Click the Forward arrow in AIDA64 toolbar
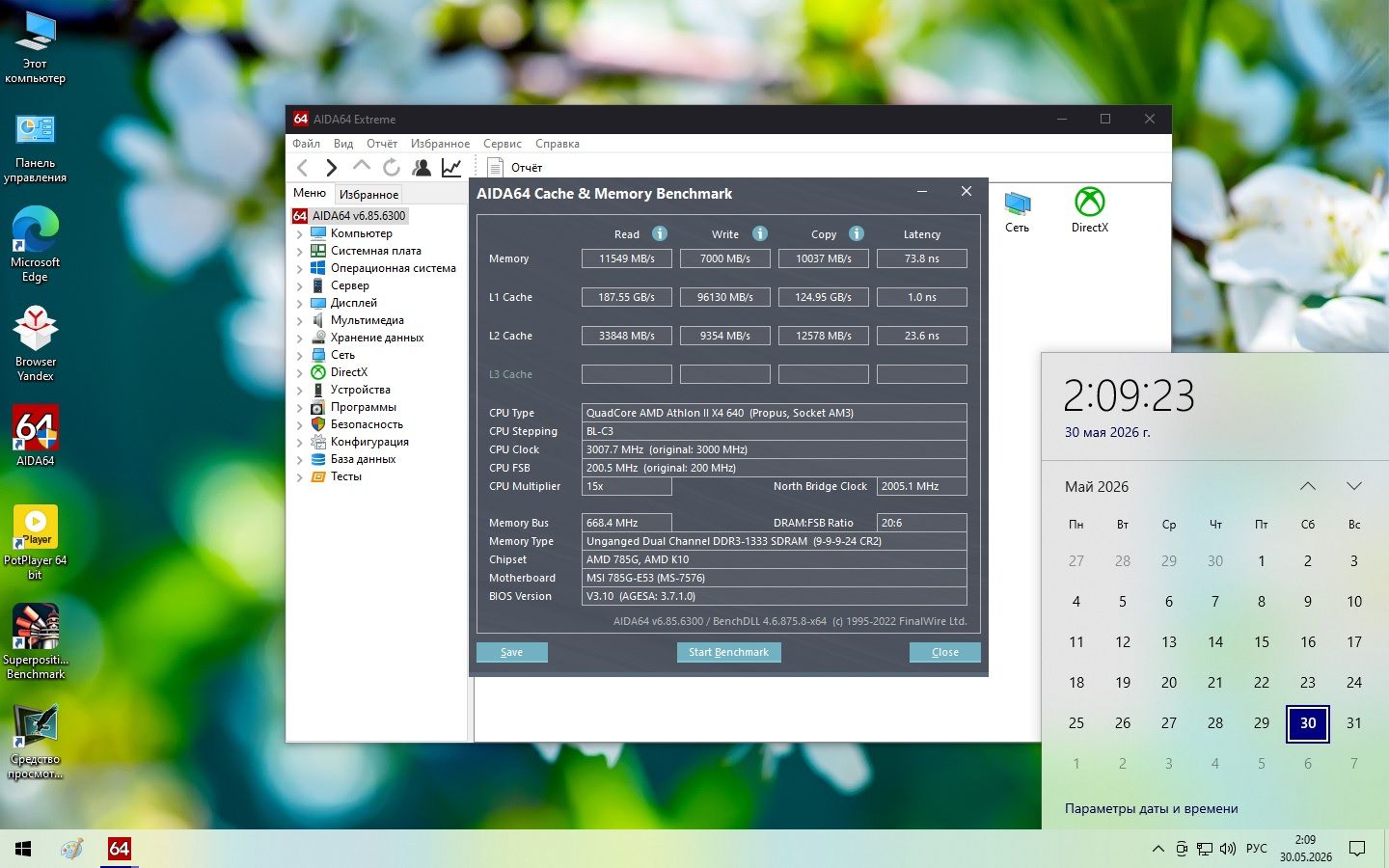Screen dimensions: 1389x868 [331, 168]
